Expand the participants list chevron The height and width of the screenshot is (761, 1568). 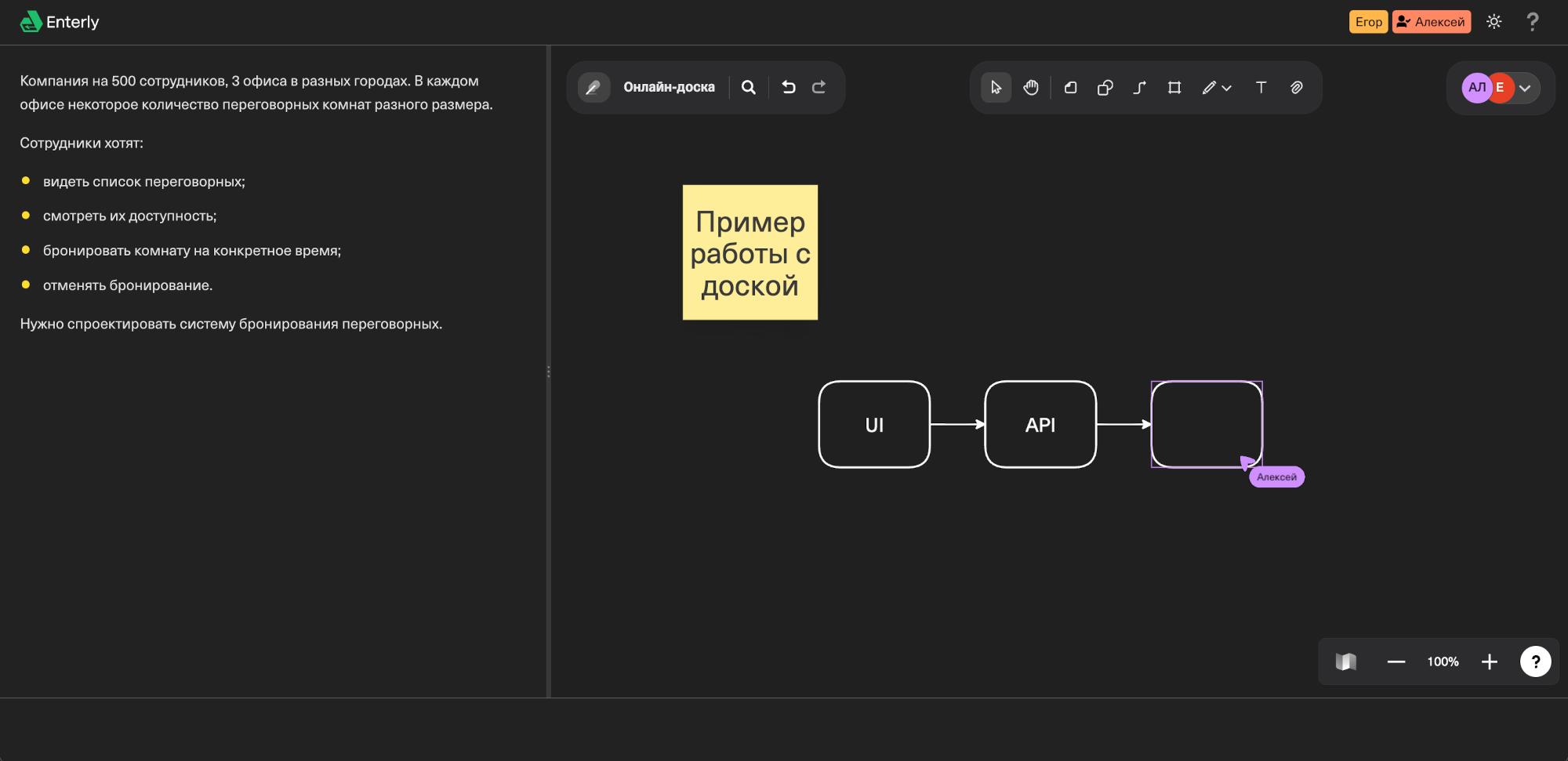(x=1525, y=89)
